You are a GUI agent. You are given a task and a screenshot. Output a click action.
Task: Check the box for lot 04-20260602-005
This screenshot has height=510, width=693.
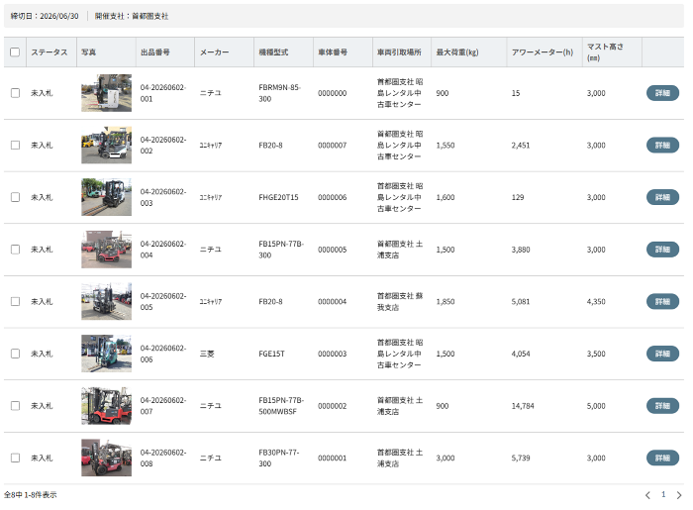[15, 301]
